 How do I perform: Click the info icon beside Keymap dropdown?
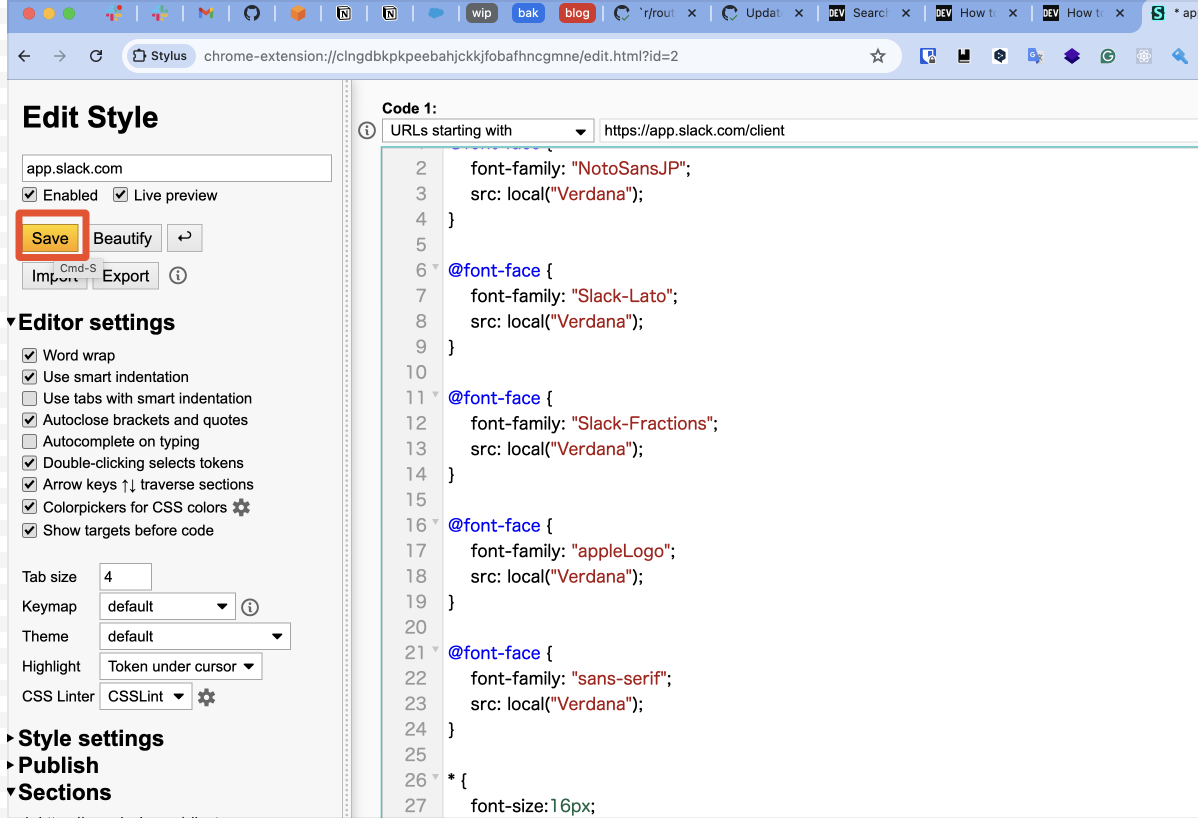point(250,607)
